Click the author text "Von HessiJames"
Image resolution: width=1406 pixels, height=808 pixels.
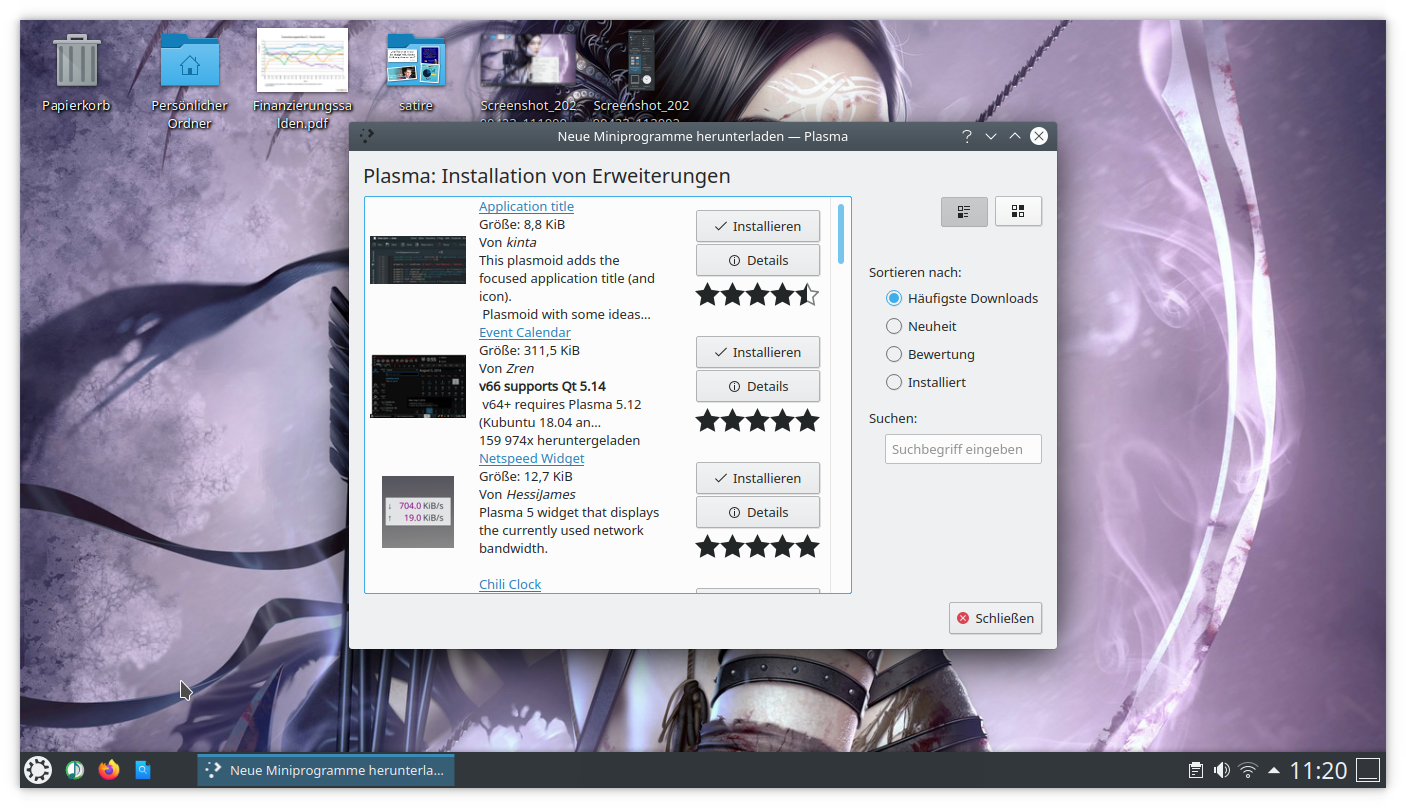(527, 494)
